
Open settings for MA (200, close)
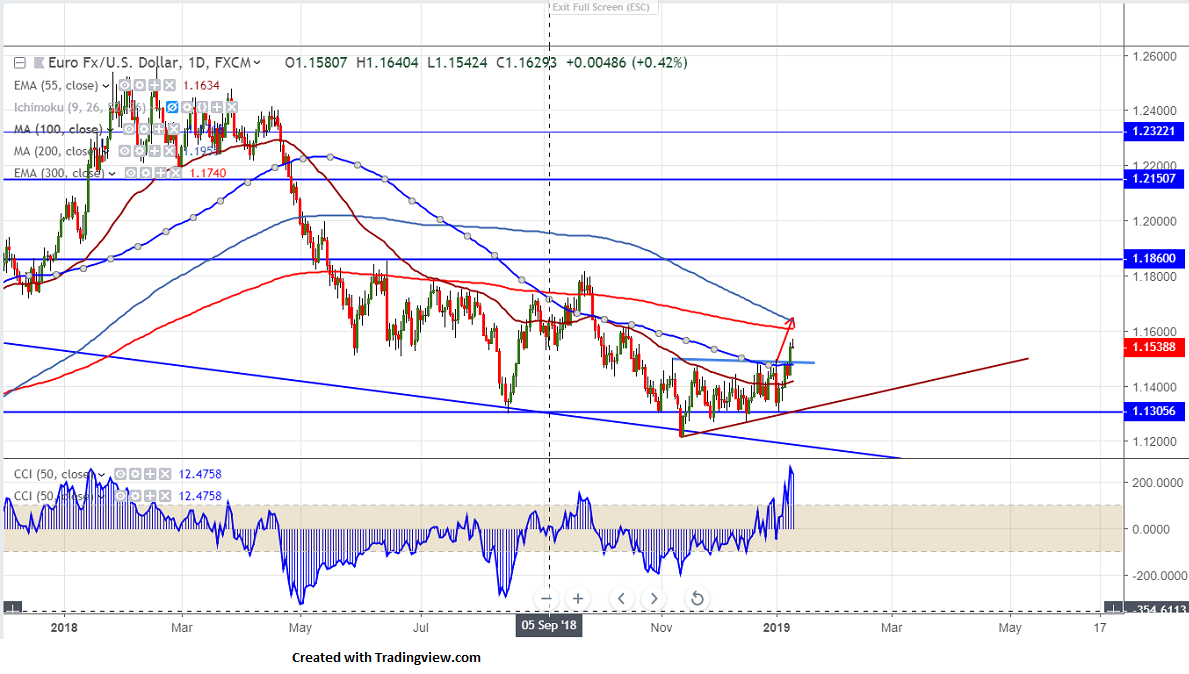(x=140, y=151)
